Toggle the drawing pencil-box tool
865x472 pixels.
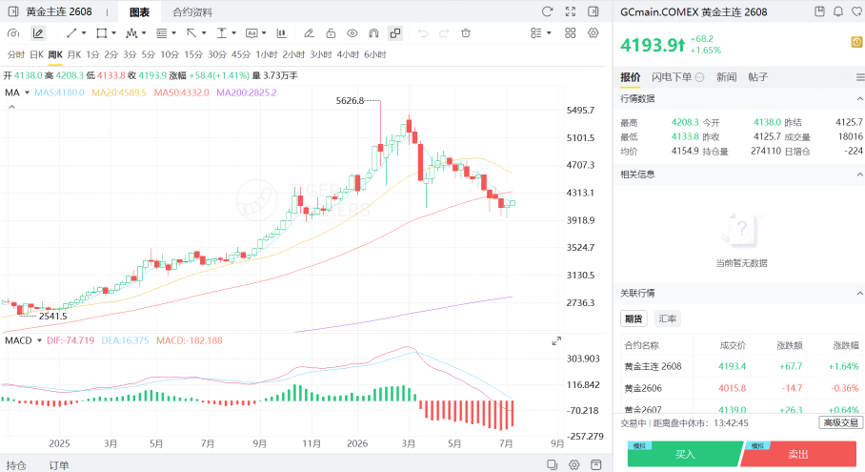tap(38, 34)
